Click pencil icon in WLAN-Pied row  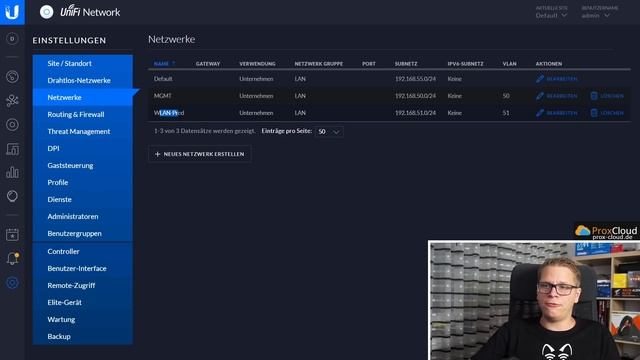(x=540, y=113)
